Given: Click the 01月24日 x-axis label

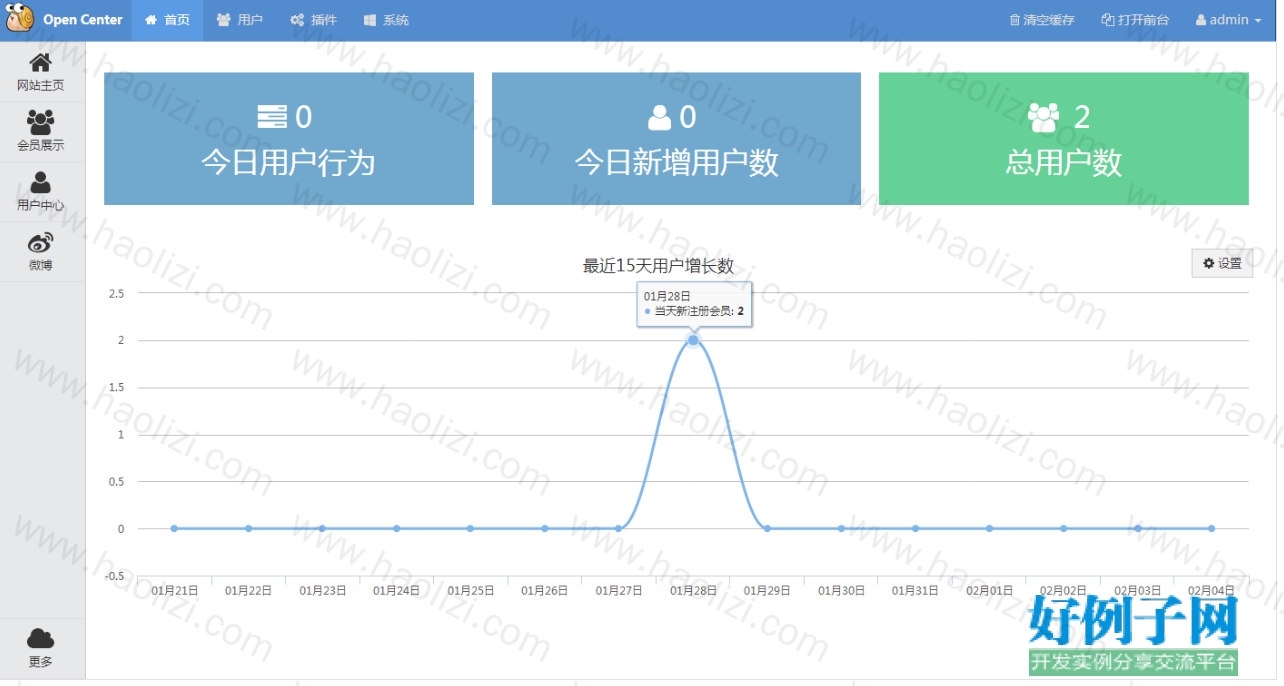Looking at the screenshot, I should [x=397, y=591].
